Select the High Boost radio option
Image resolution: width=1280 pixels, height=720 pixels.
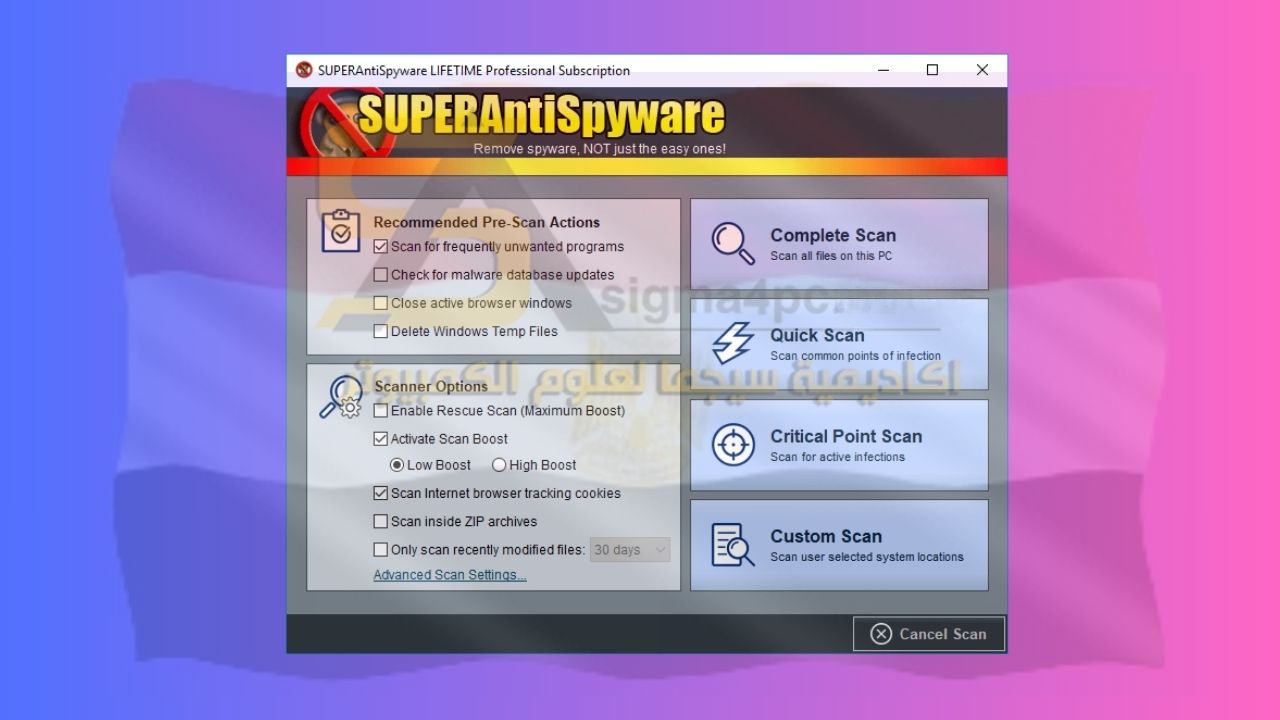[x=499, y=465]
